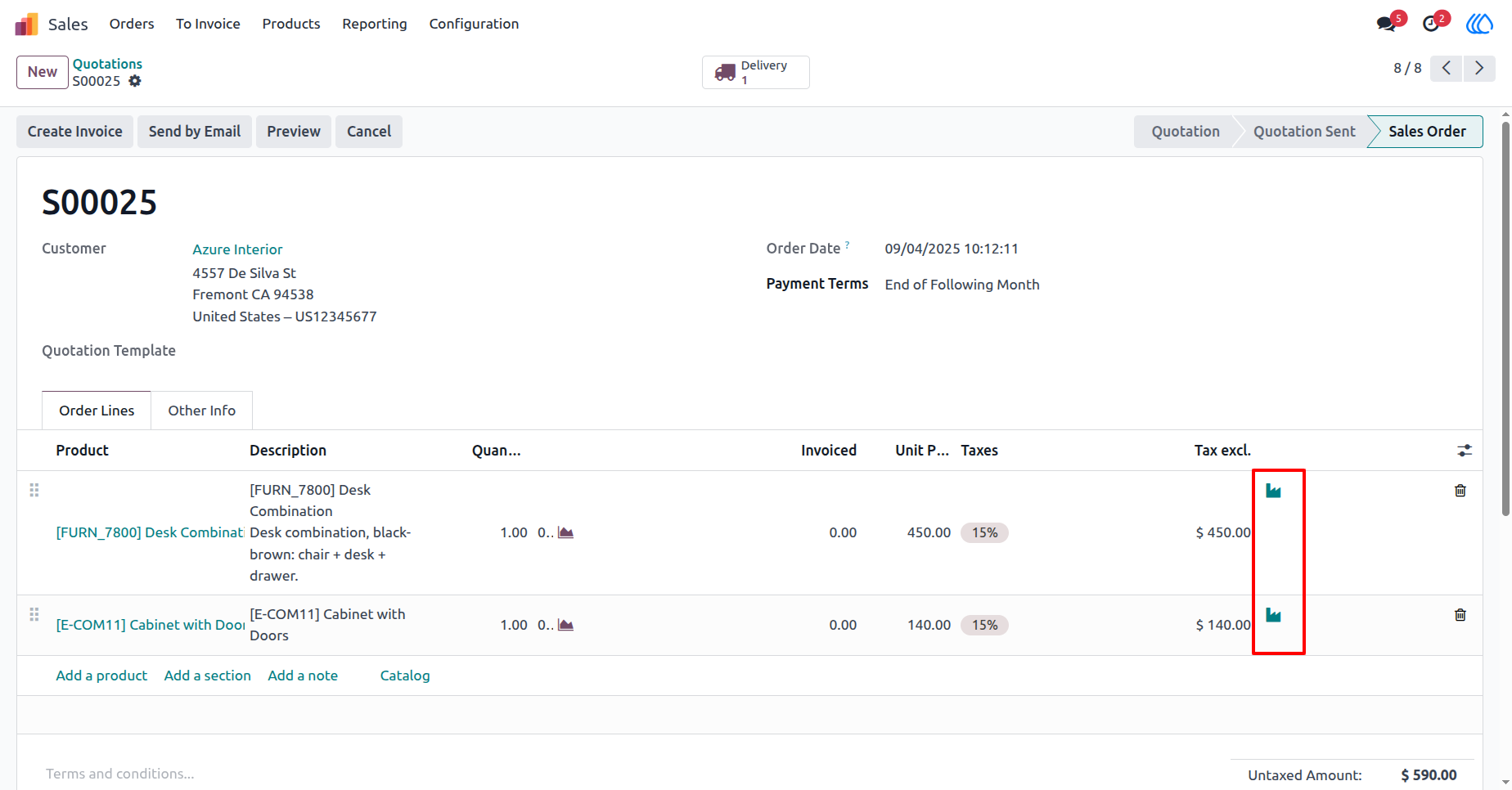This screenshot has height=790, width=1512.
Task: Click the Cancel button
Action: (369, 132)
